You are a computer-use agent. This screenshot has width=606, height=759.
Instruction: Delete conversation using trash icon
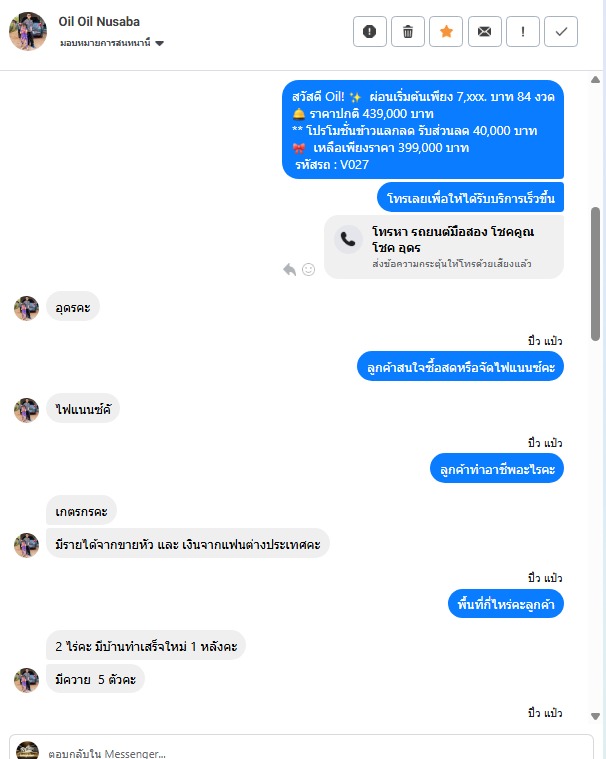(x=408, y=31)
